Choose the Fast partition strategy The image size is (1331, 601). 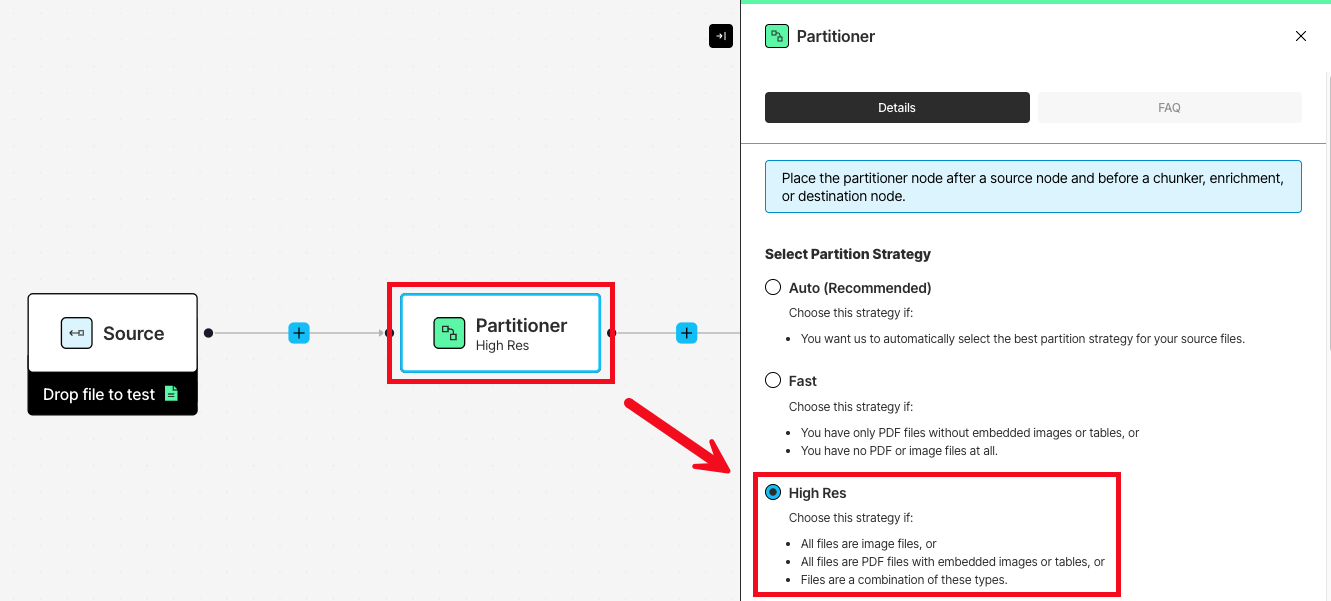772,380
